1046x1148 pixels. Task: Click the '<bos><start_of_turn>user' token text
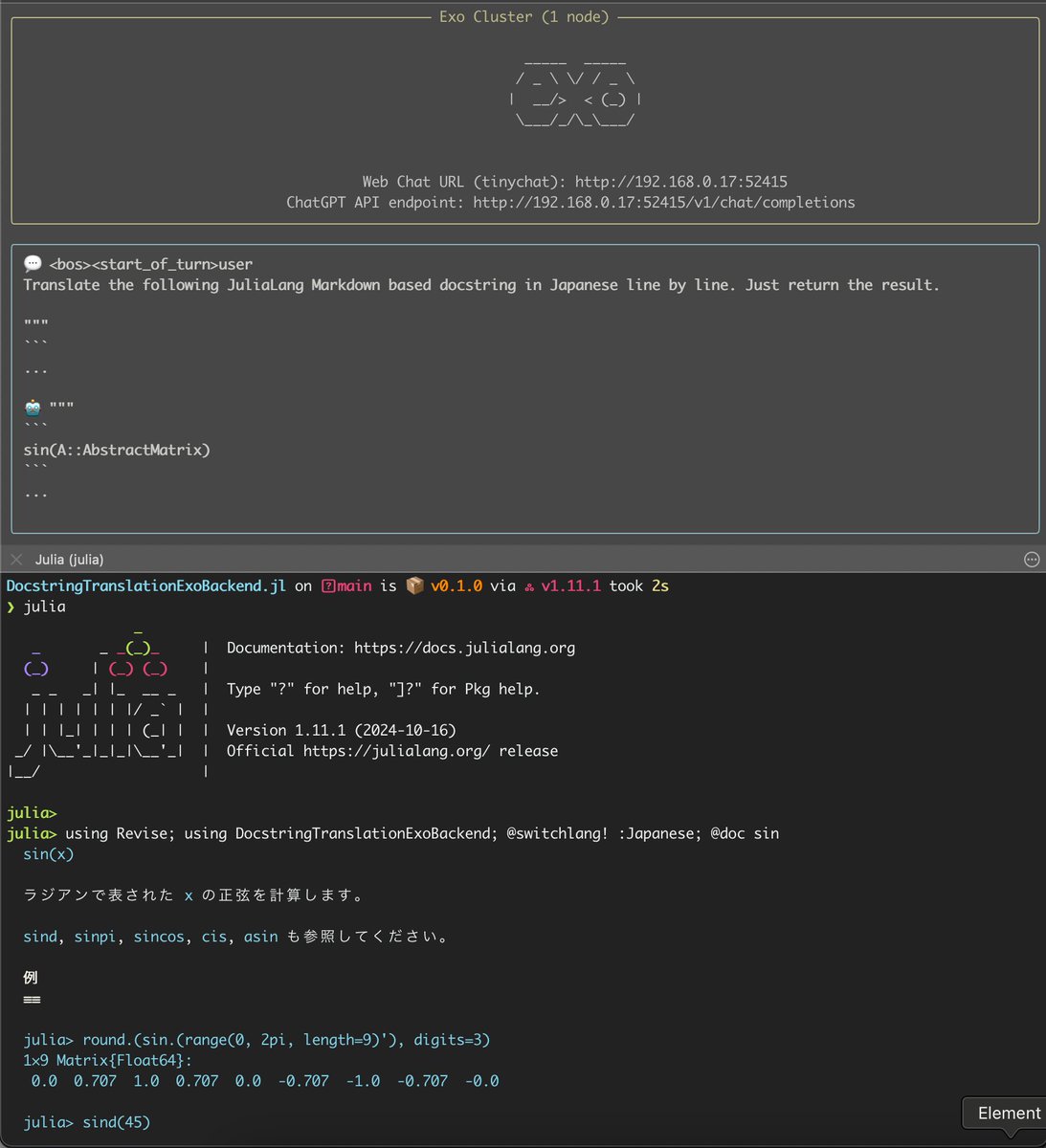151,264
